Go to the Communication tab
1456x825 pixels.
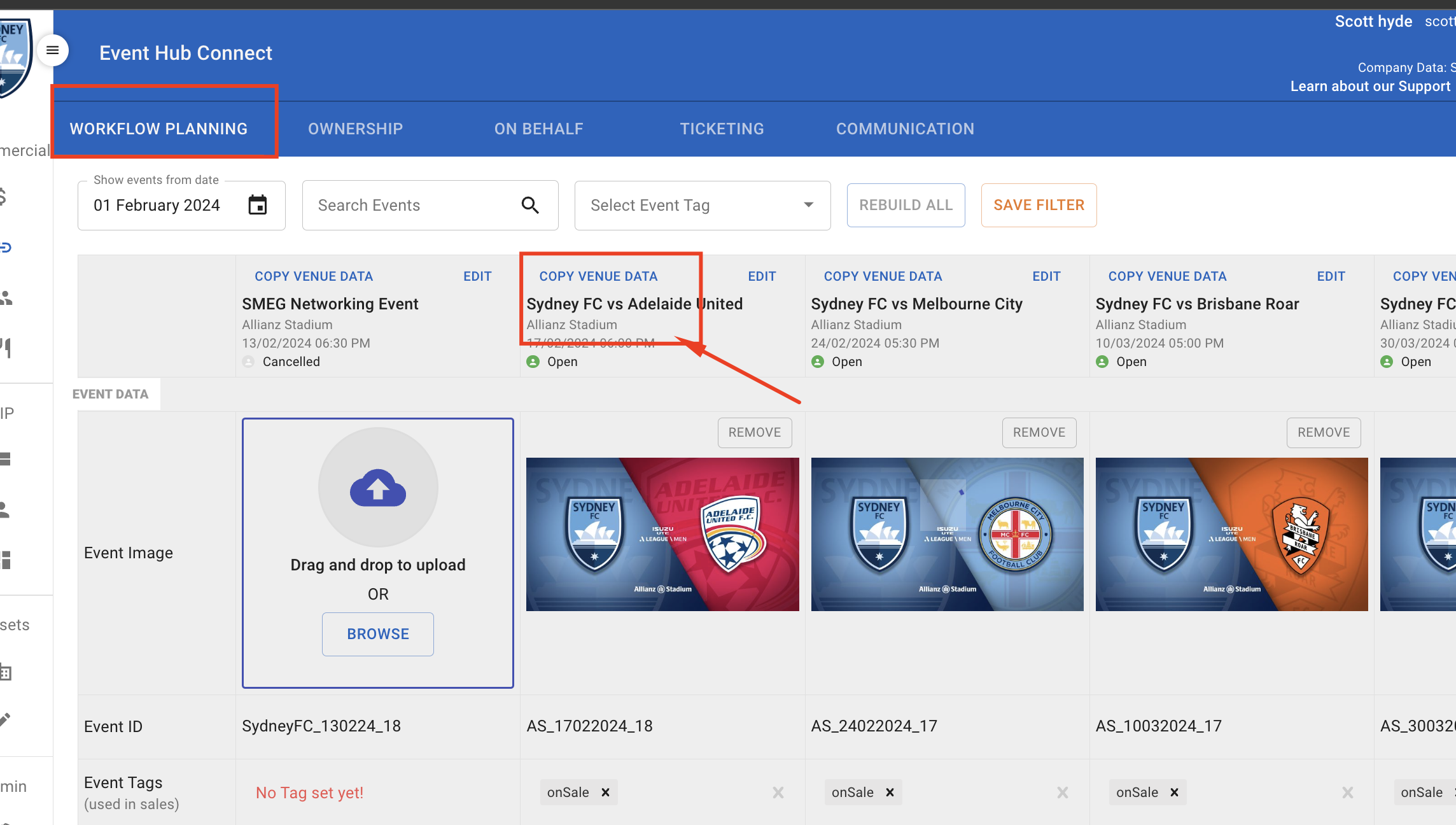point(905,129)
